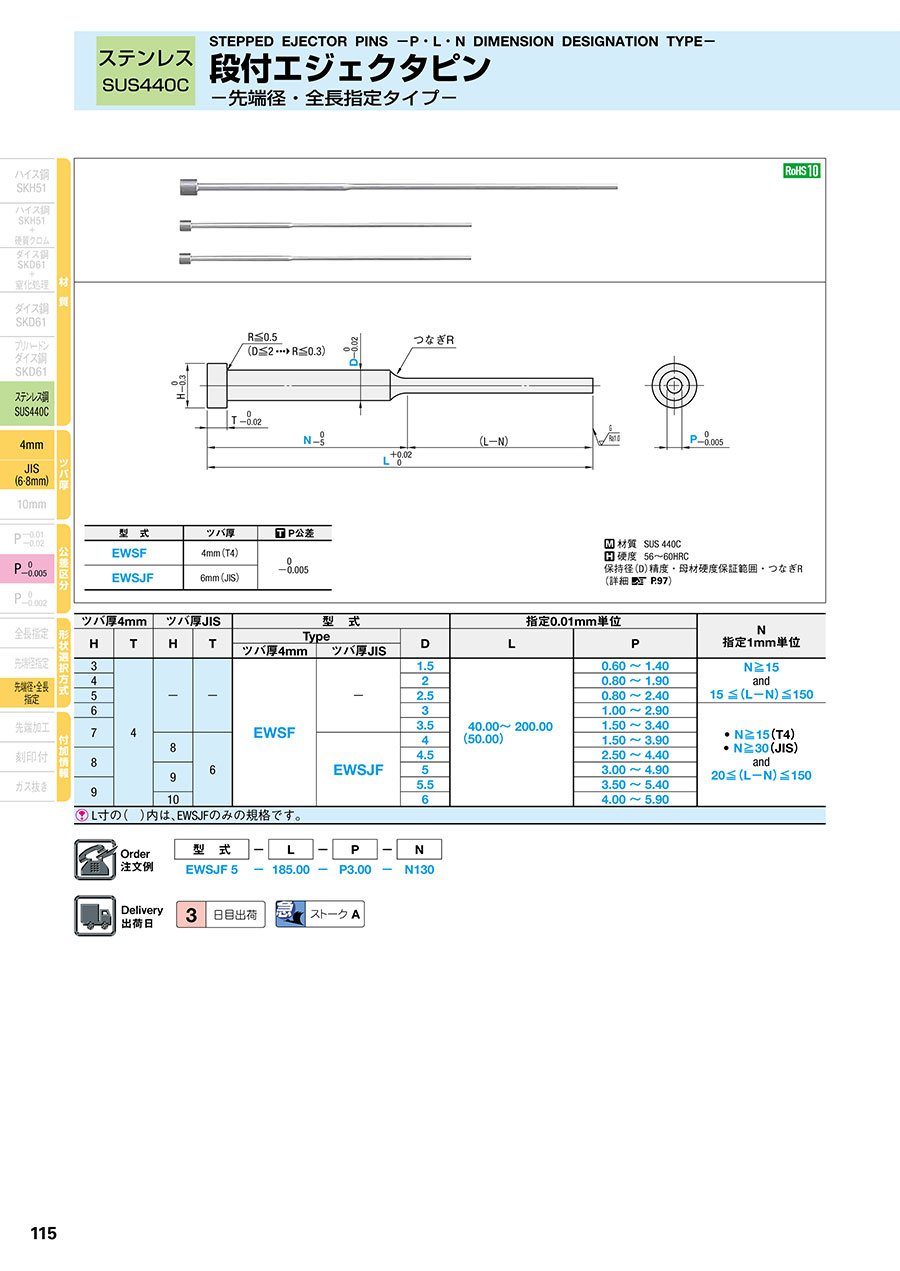Click the pin end-view circle diagram
The height and width of the screenshot is (1271, 900).
[x=675, y=385]
